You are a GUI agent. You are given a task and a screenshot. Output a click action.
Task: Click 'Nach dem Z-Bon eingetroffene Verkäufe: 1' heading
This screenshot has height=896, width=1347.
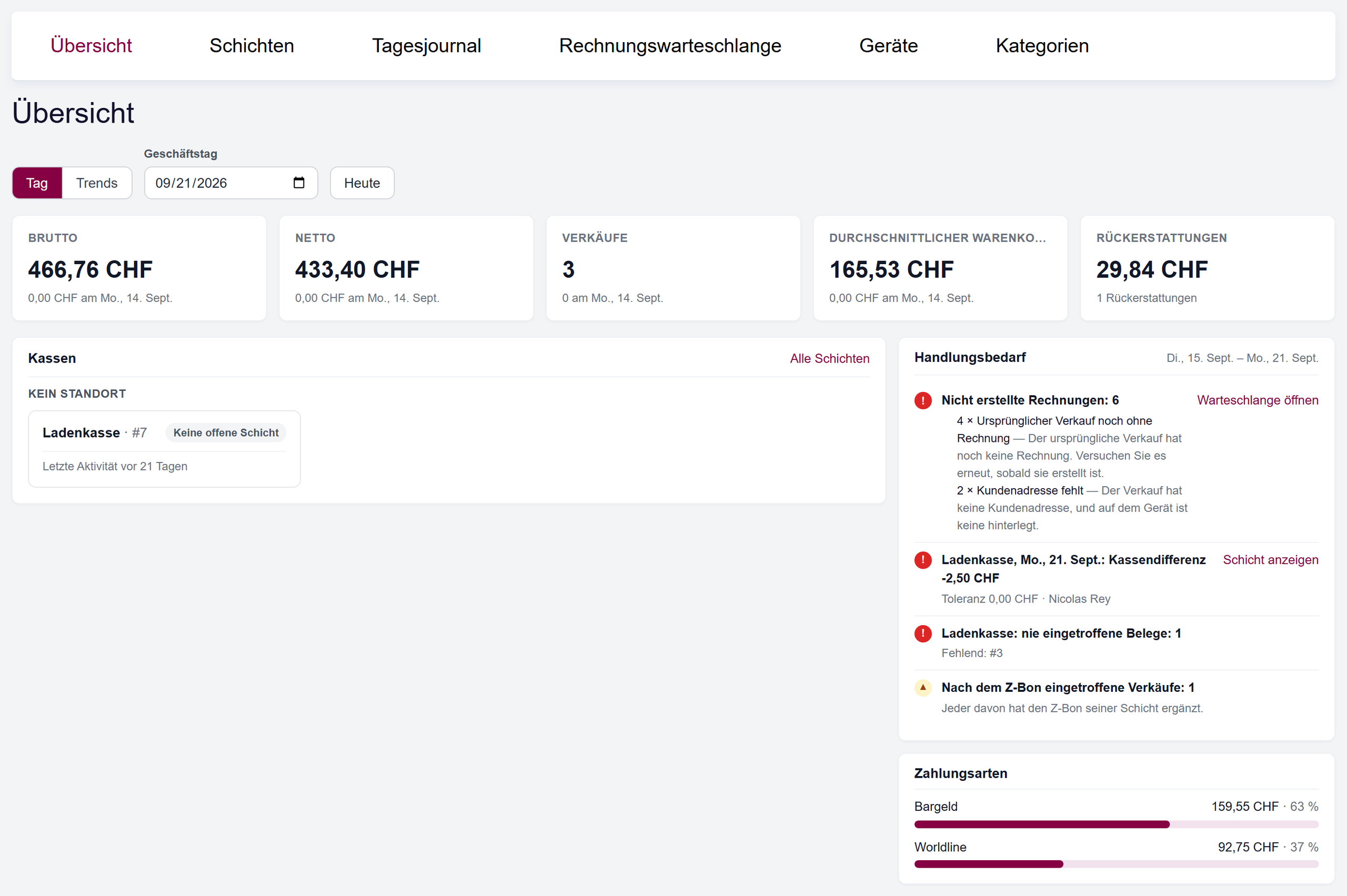click(1068, 688)
